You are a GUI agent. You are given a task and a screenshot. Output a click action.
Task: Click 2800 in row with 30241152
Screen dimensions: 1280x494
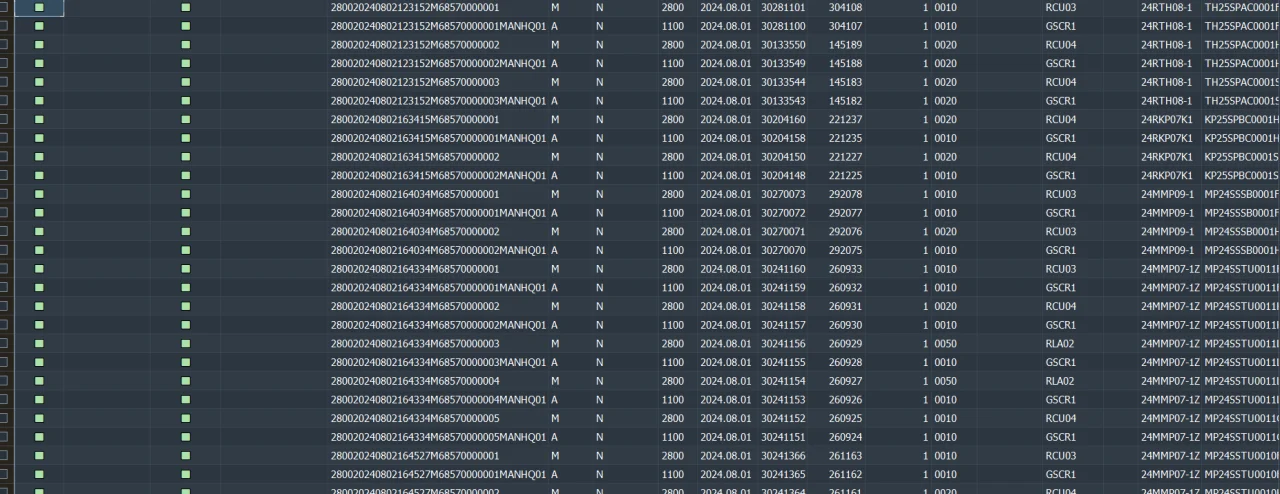673,418
